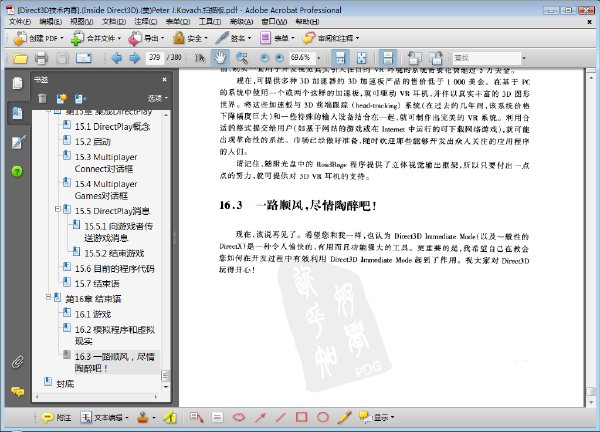The width and height of the screenshot is (600, 432).
Task: Click the zoom percentage field 69.6%
Action: [x=302, y=58]
